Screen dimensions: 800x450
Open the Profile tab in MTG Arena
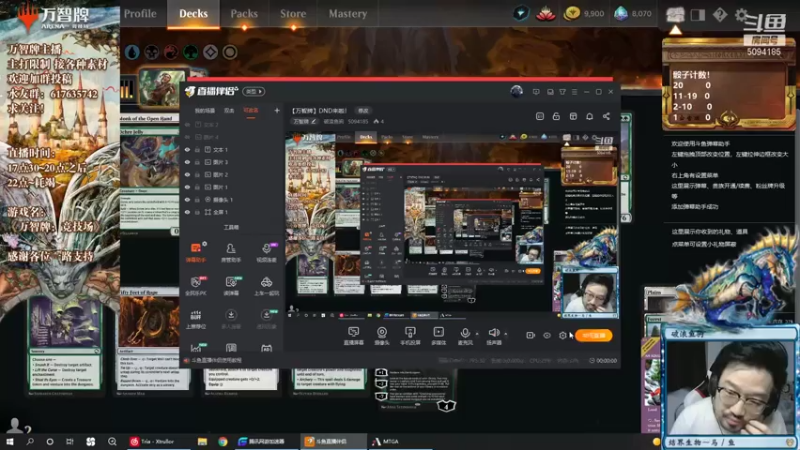tap(140, 14)
